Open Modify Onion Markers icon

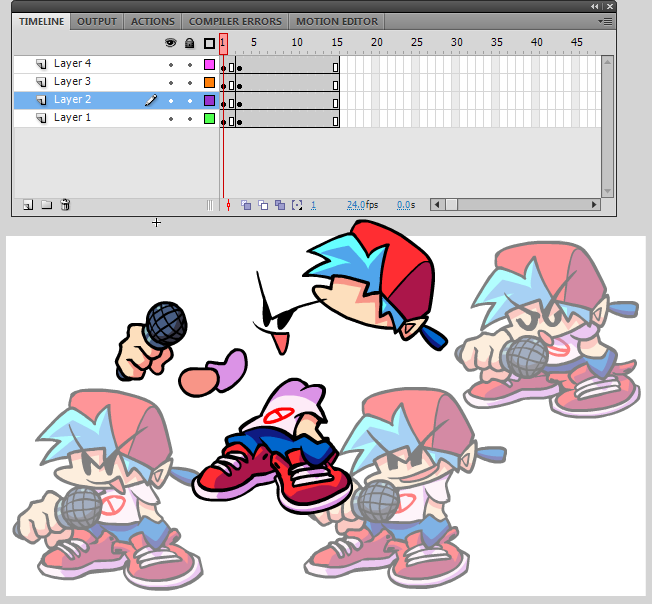pyautogui.click(x=297, y=205)
